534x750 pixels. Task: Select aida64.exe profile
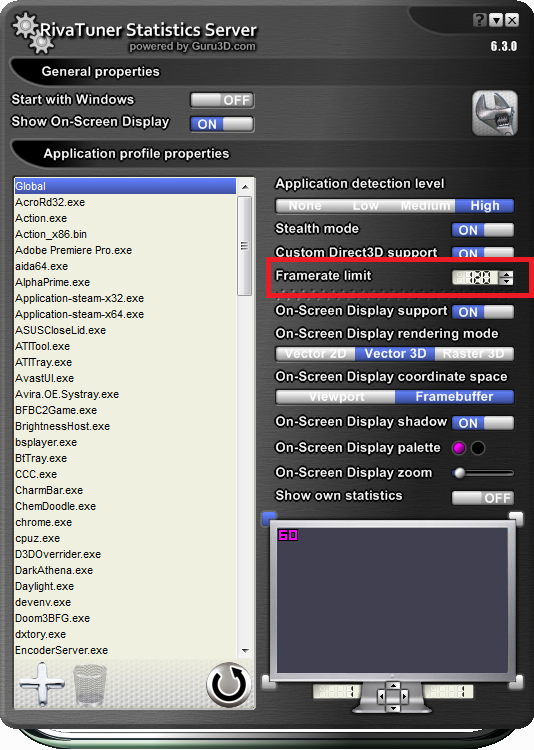coord(125,266)
